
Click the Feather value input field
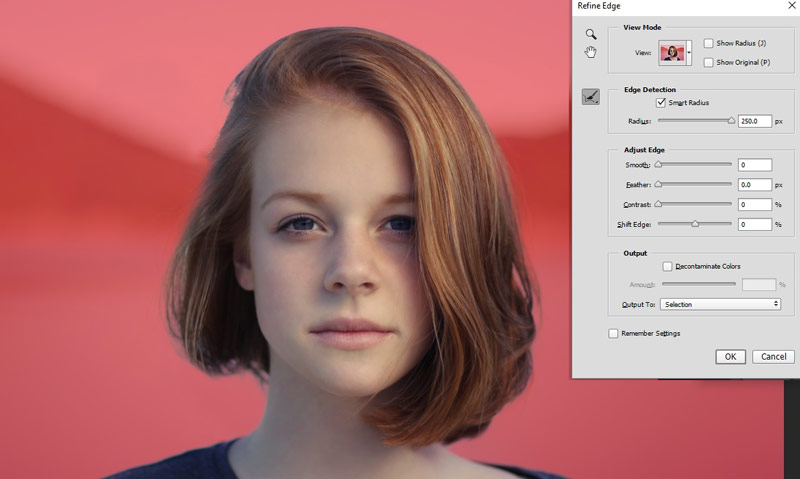pyautogui.click(x=755, y=185)
